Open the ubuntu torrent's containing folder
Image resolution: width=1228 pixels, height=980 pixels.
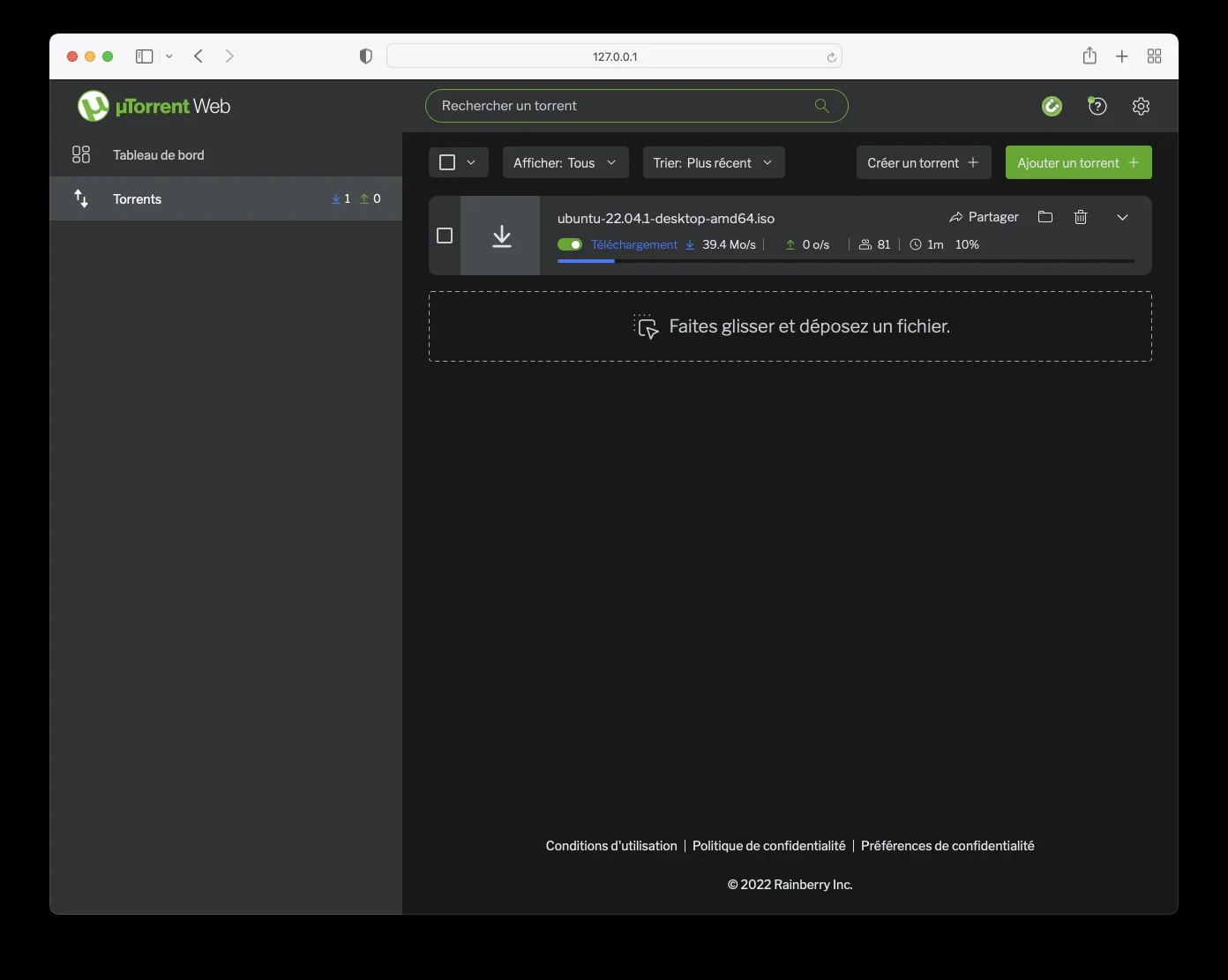(1045, 217)
